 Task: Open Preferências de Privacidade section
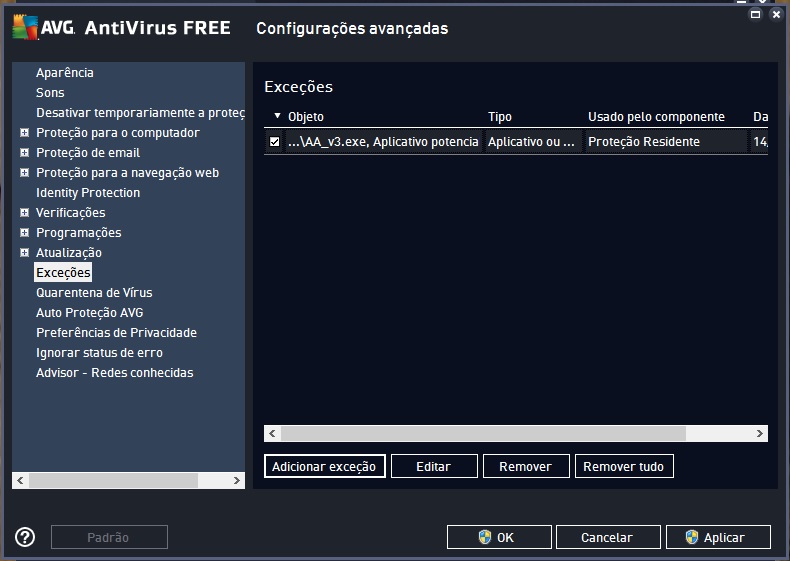tap(116, 333)
